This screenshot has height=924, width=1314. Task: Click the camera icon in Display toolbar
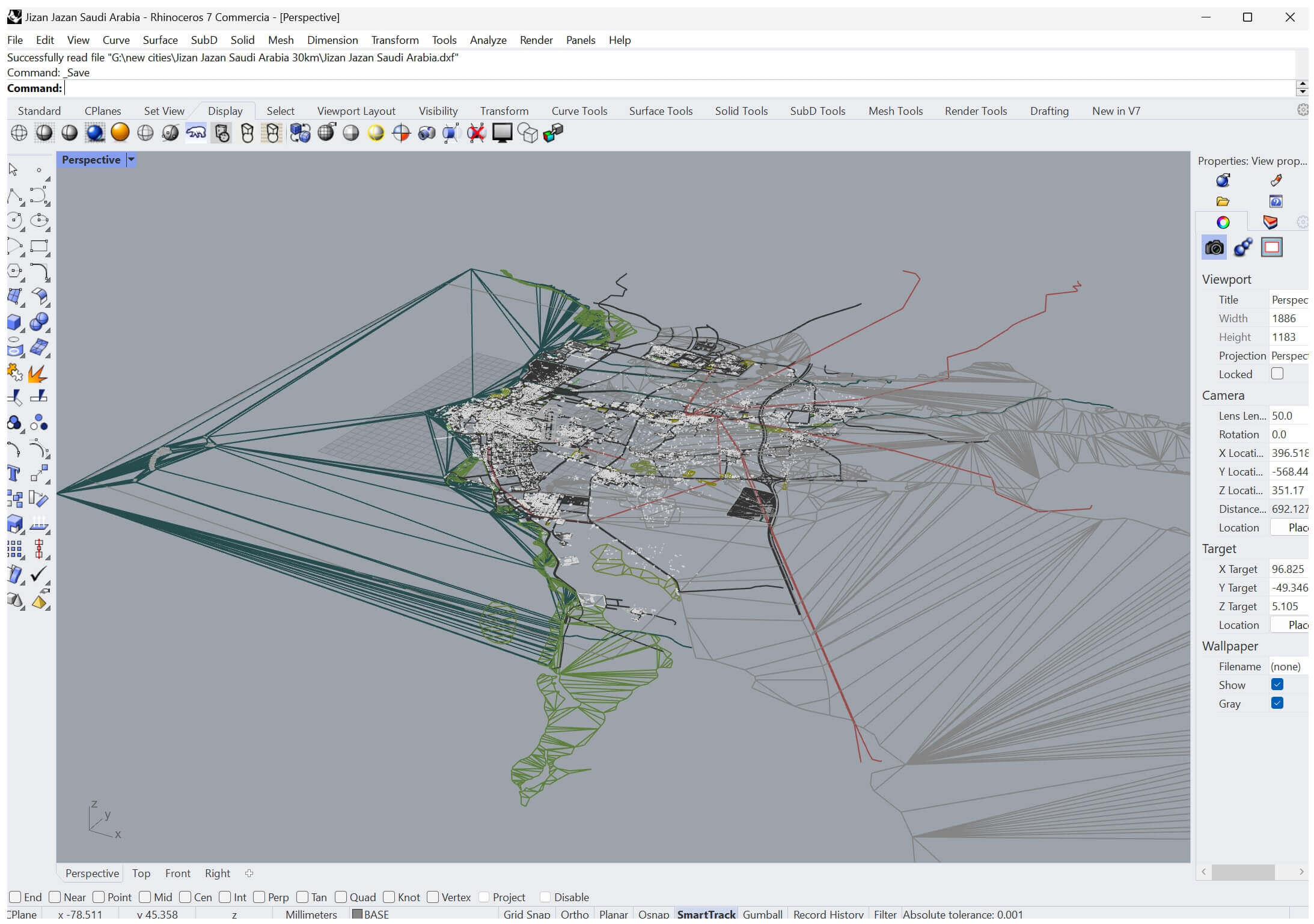(x=426, y=133)
